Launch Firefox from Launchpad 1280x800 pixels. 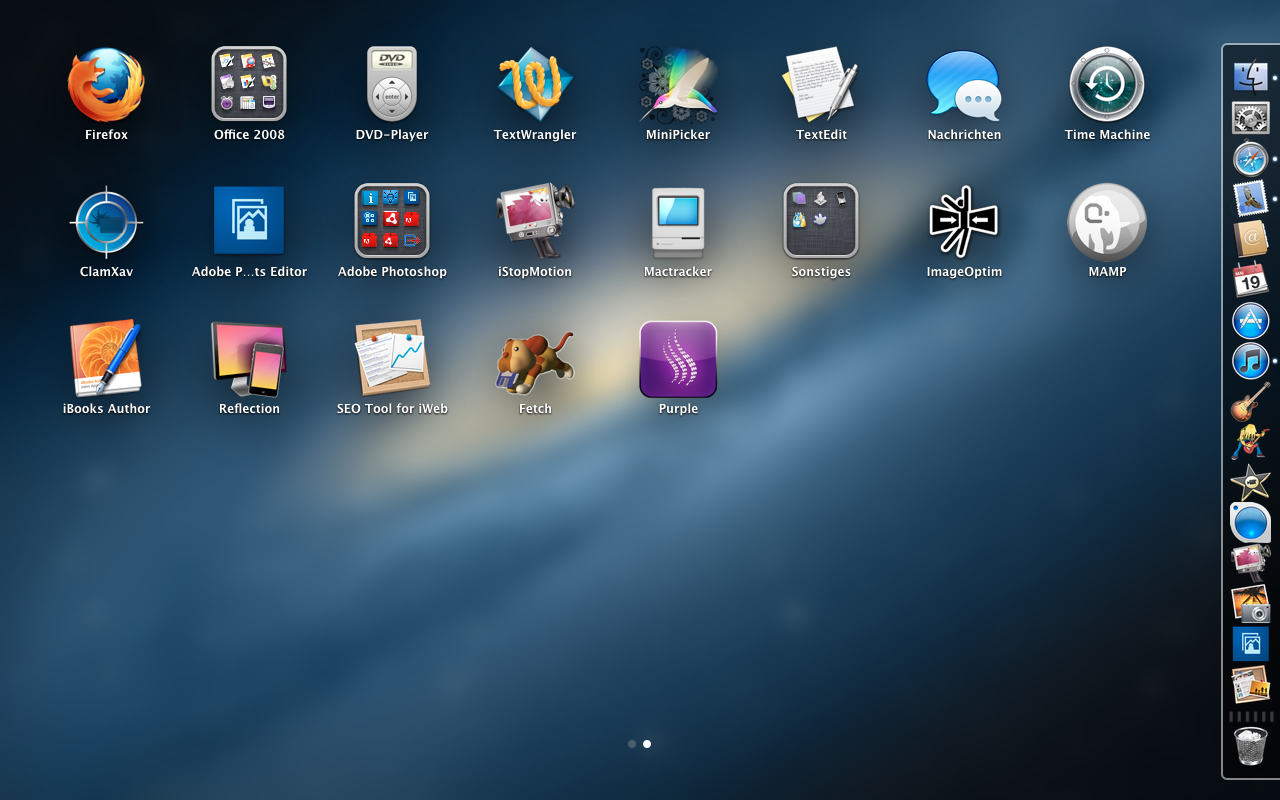[x=106, y=85]
